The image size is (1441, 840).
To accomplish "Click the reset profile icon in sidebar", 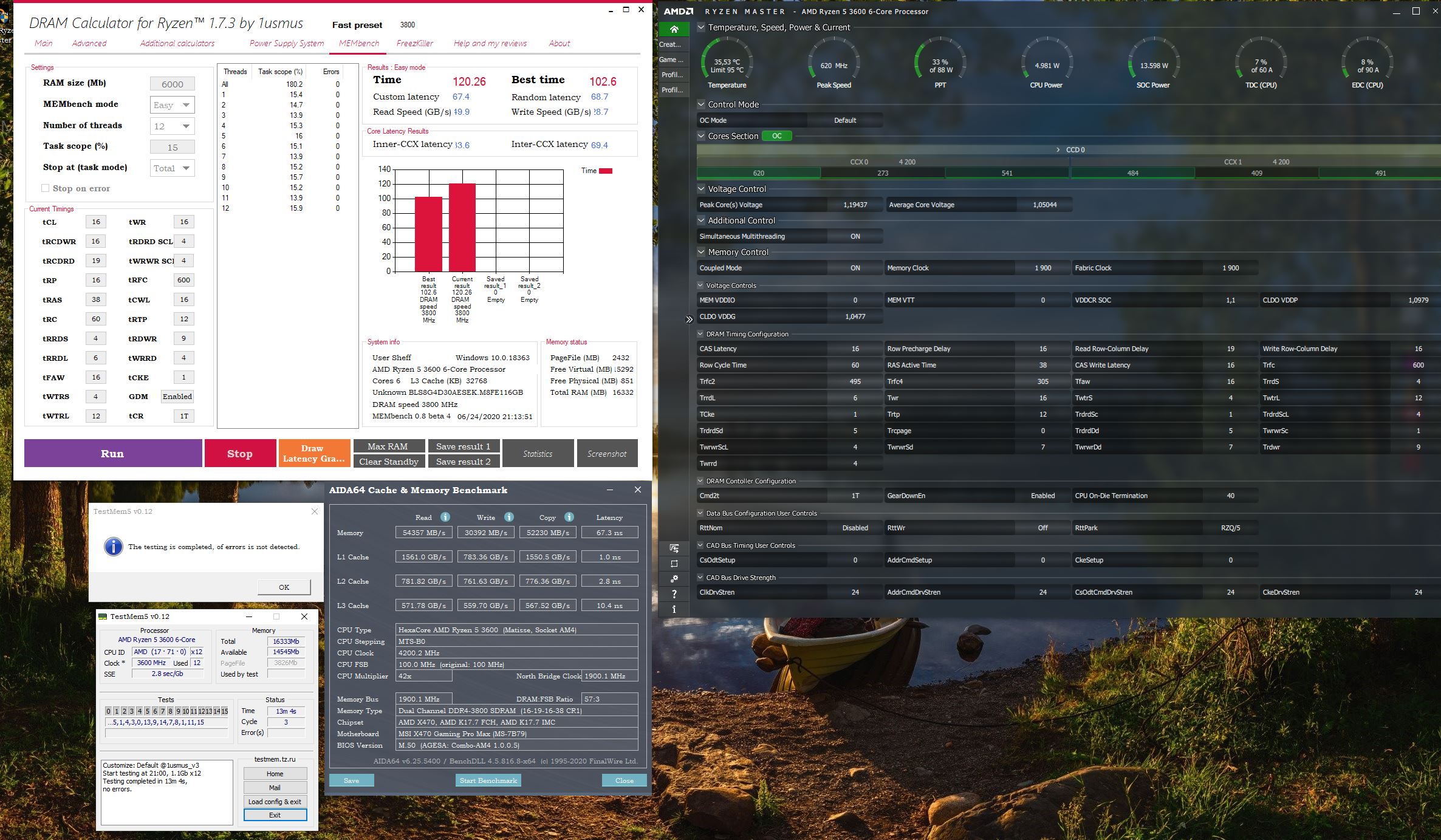I will (674, 564).
